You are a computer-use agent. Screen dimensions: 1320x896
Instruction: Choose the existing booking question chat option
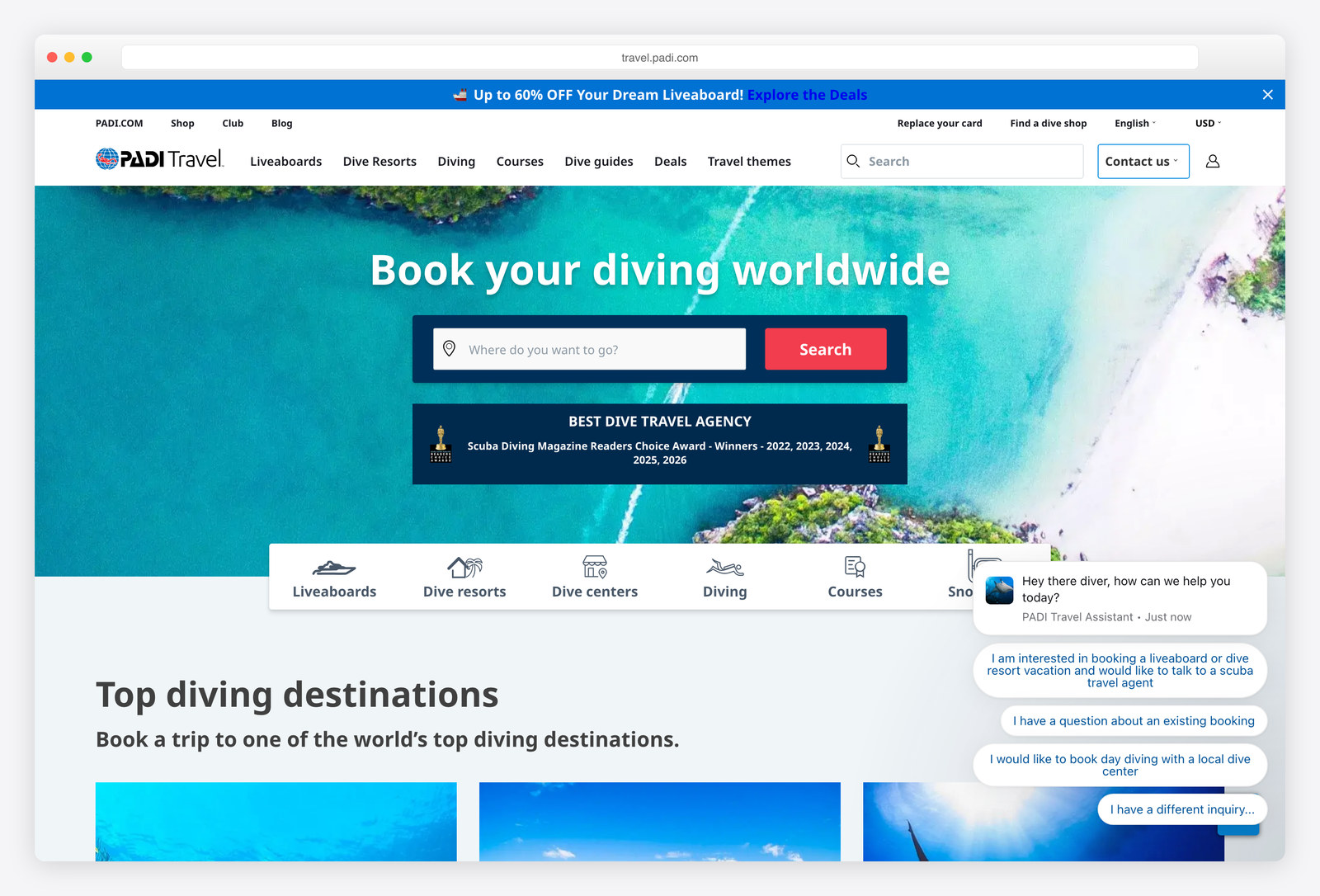1134,720
